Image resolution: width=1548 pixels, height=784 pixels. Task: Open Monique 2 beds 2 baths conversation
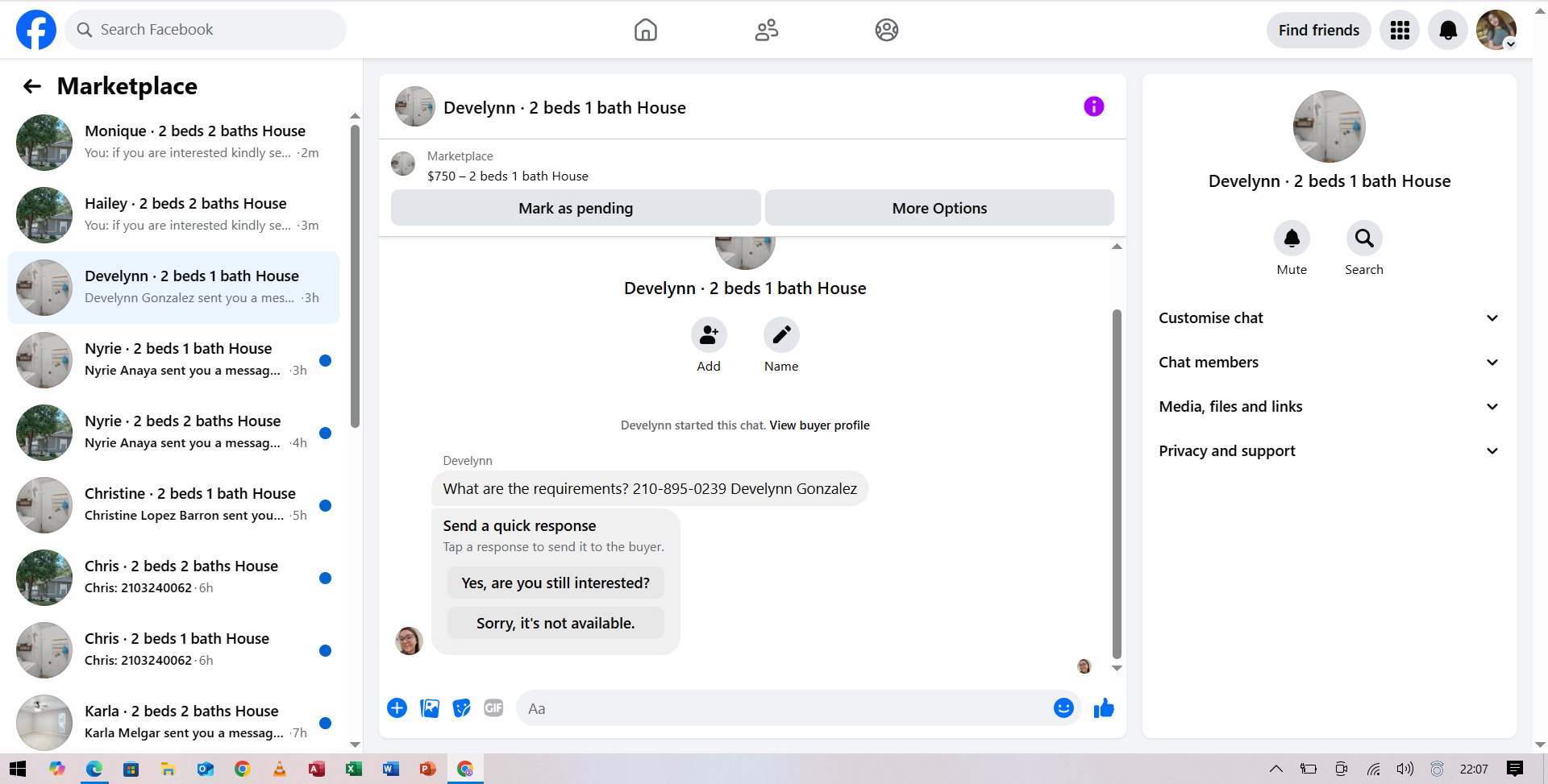pyautogui.click(x=173, y=143)
